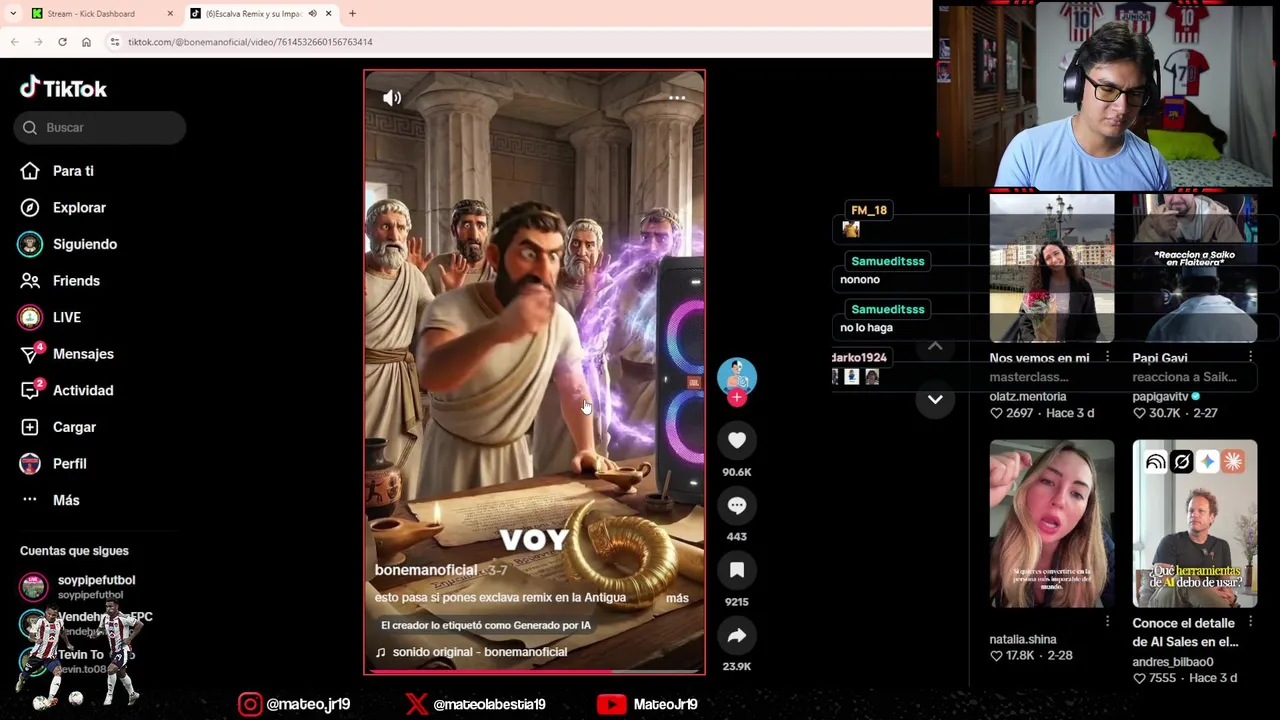Open the video's three-dot options menu
Image resolution: width=1280 pixels, height=720 pixels.
click(x=677, y=97)
